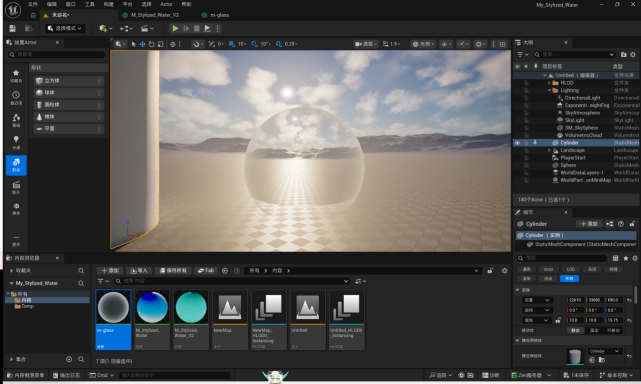
Task: Save the current level with the disk icon
Action: point(12,29)
